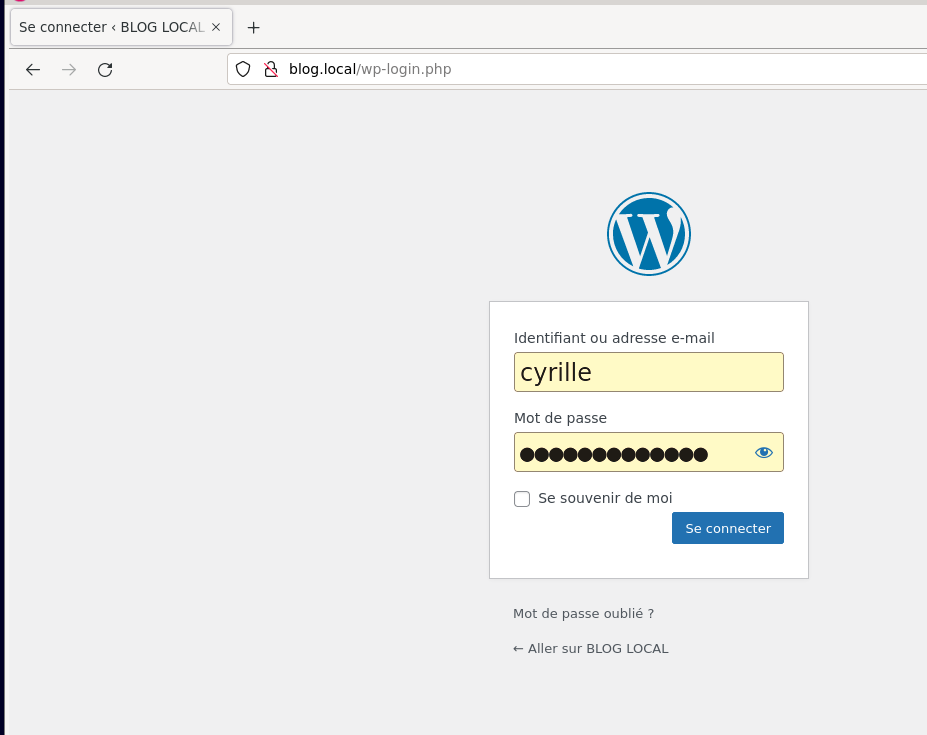Go back using the browser back arrow
This screenshot has width=927, height=735.
tap(33, 70)
